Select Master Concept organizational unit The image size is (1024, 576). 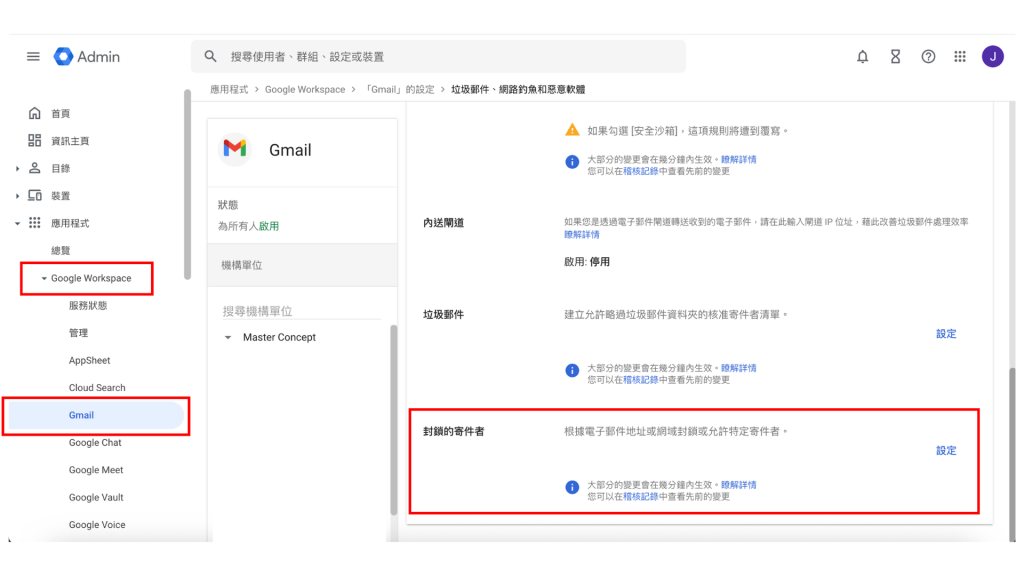click(280, 338)
